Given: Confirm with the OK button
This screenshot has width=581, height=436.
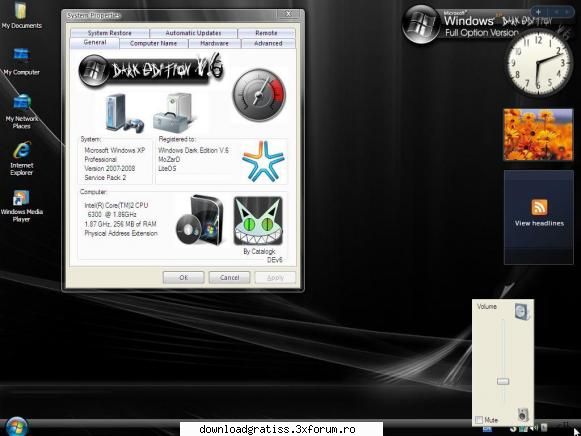Looking at the screenshot, I should tap(183, 277).
